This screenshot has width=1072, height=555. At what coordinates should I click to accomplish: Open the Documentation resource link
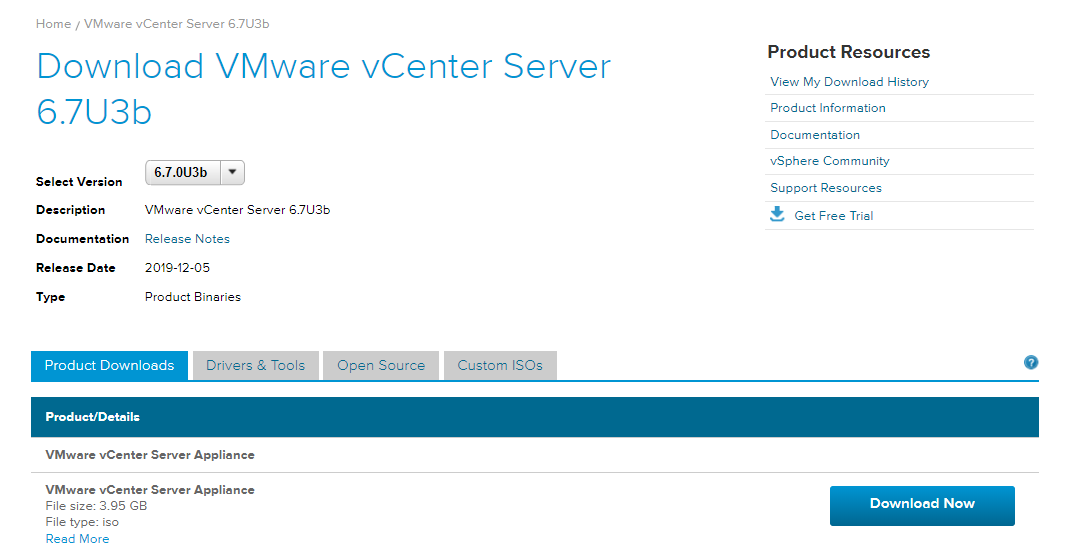click(x=815, y=135)
